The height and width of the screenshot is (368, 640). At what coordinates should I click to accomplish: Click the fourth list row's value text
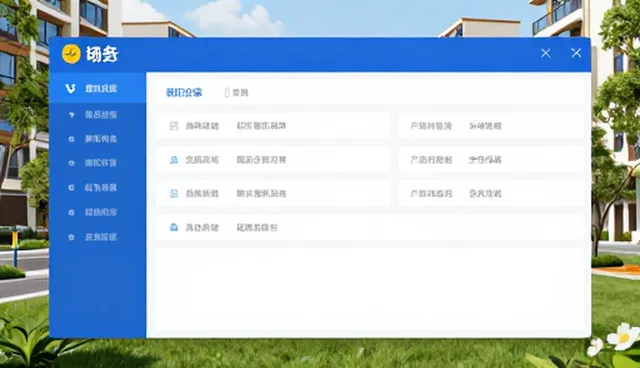pyautogui.click(x=257, y=228)
